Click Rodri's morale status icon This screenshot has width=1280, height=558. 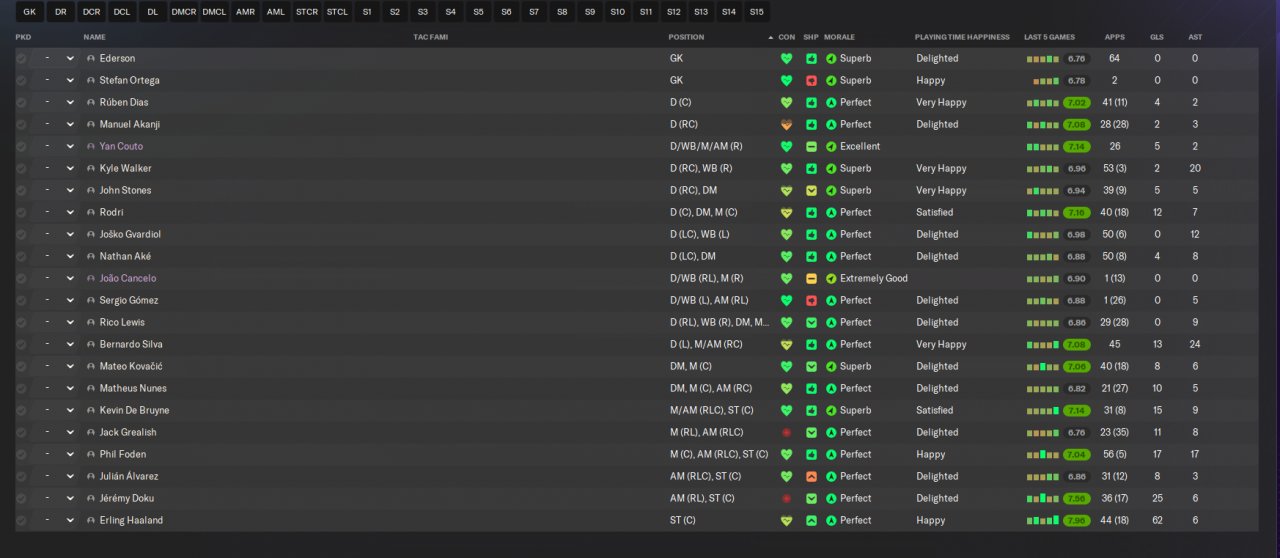tap(831, 212)
